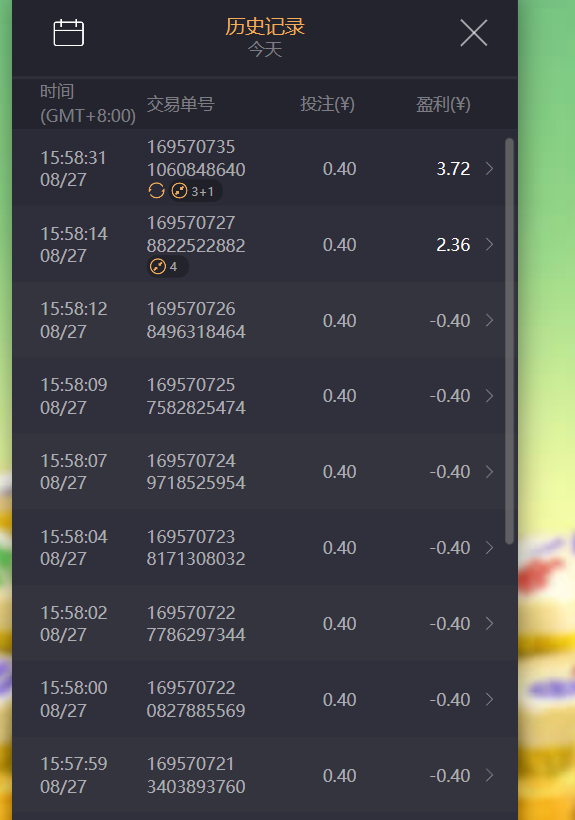Click the 3+1 scatter badge icon
Screen dimensions: 575x820
[179, 191]
